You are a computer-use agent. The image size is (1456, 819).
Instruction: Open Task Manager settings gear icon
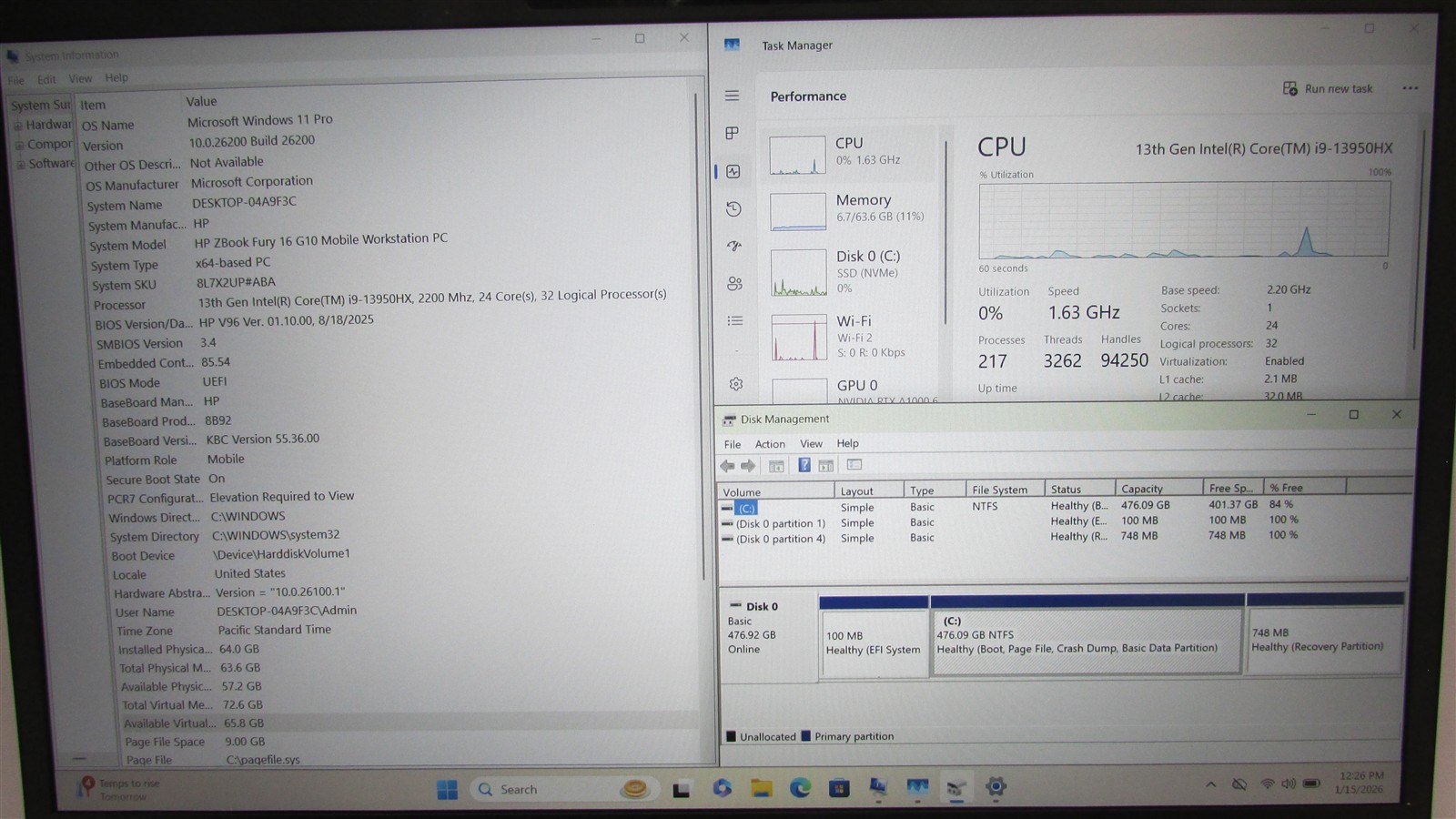(736, 384)
